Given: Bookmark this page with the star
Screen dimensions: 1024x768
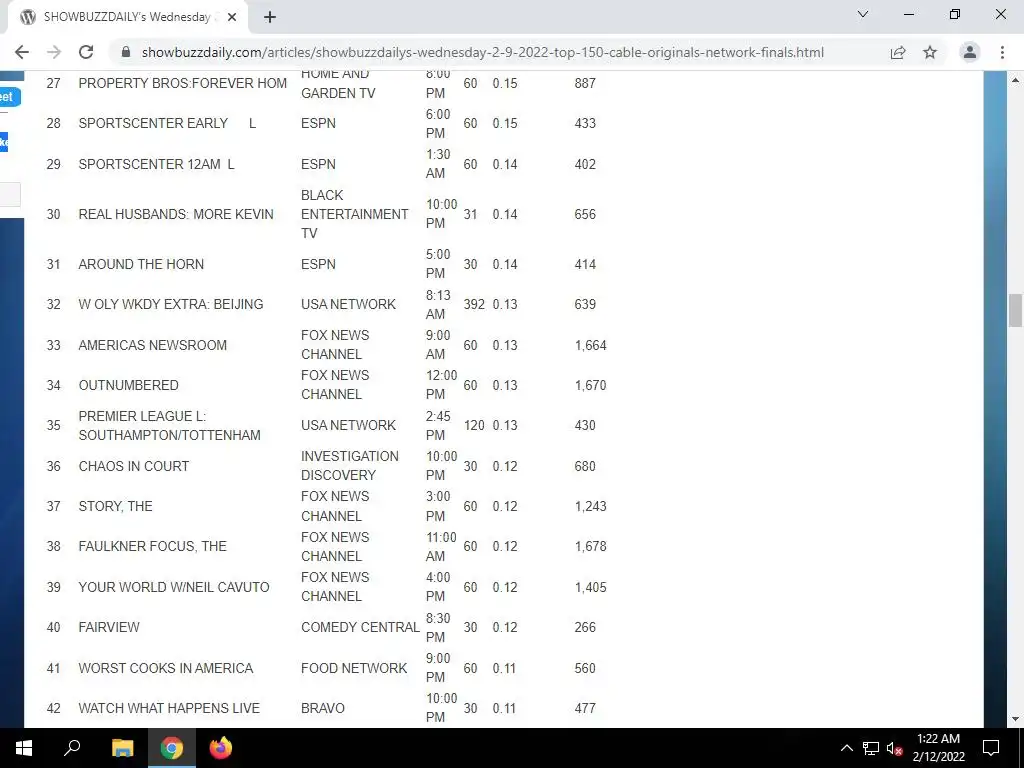Looking at the screenshot, I should 930,52.
